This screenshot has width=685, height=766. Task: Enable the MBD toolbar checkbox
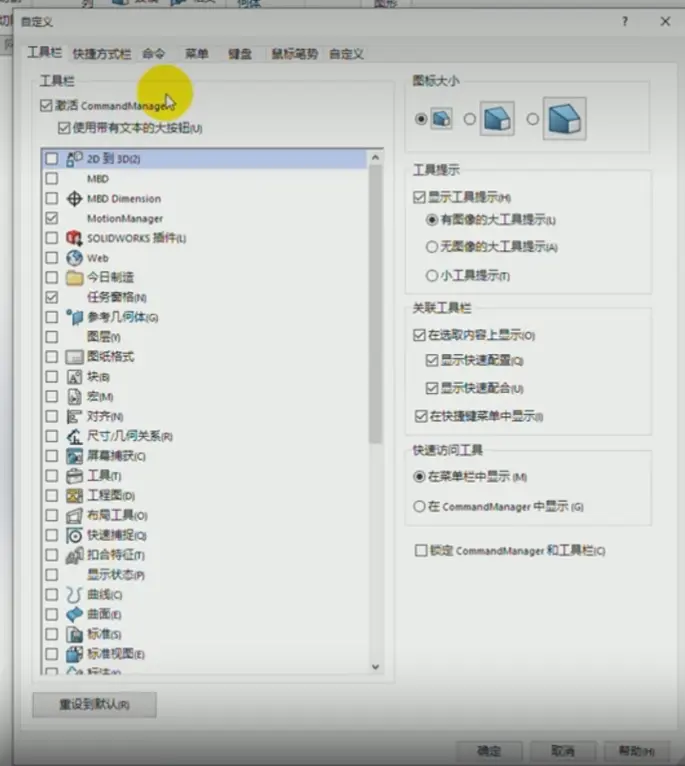(51, 178)
